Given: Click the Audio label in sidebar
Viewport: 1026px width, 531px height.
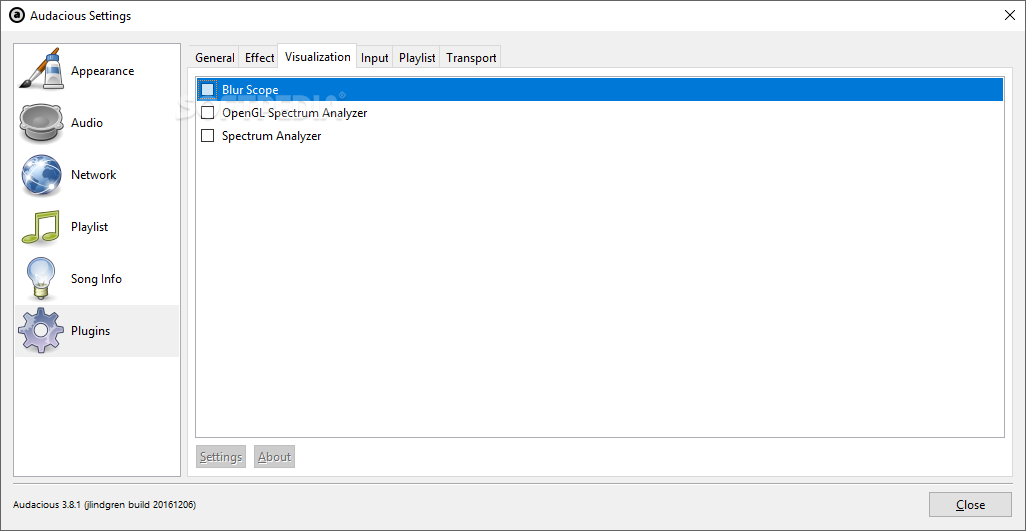Looking at the screenshot, I should [87, 122].
